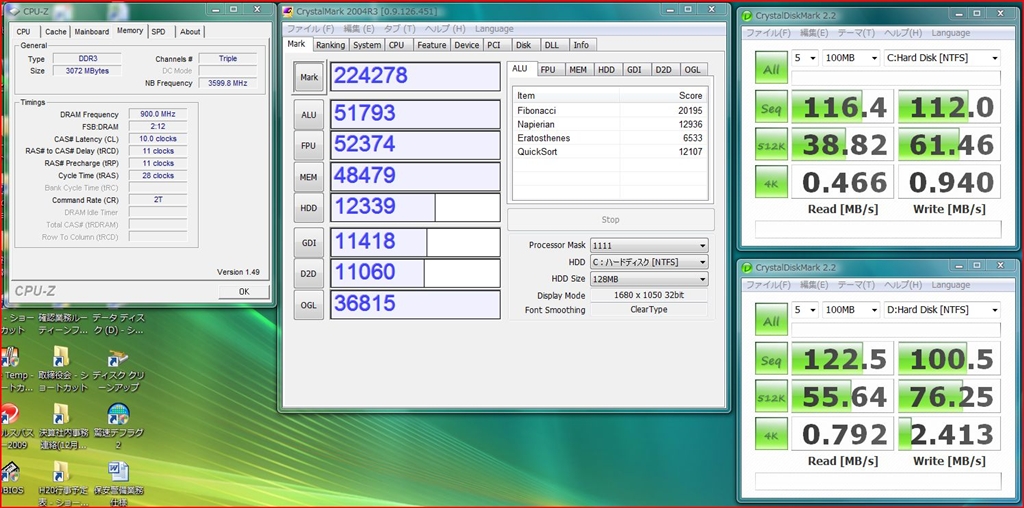Open the BIOS shortcut on the desktop
This screenshot has height=508, width=1024.
point(12,472)
